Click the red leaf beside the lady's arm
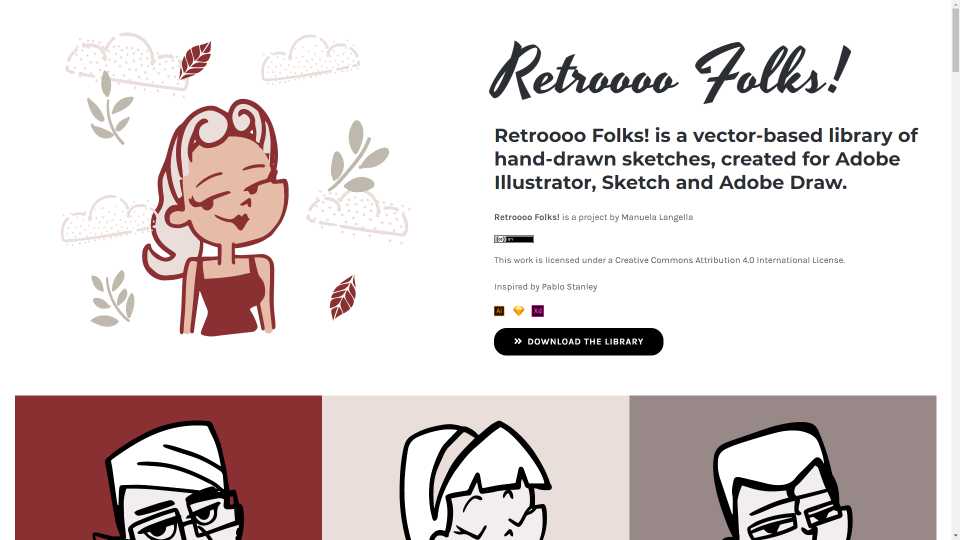This screenshot has width=960, height=540. [x=343, y=298]
